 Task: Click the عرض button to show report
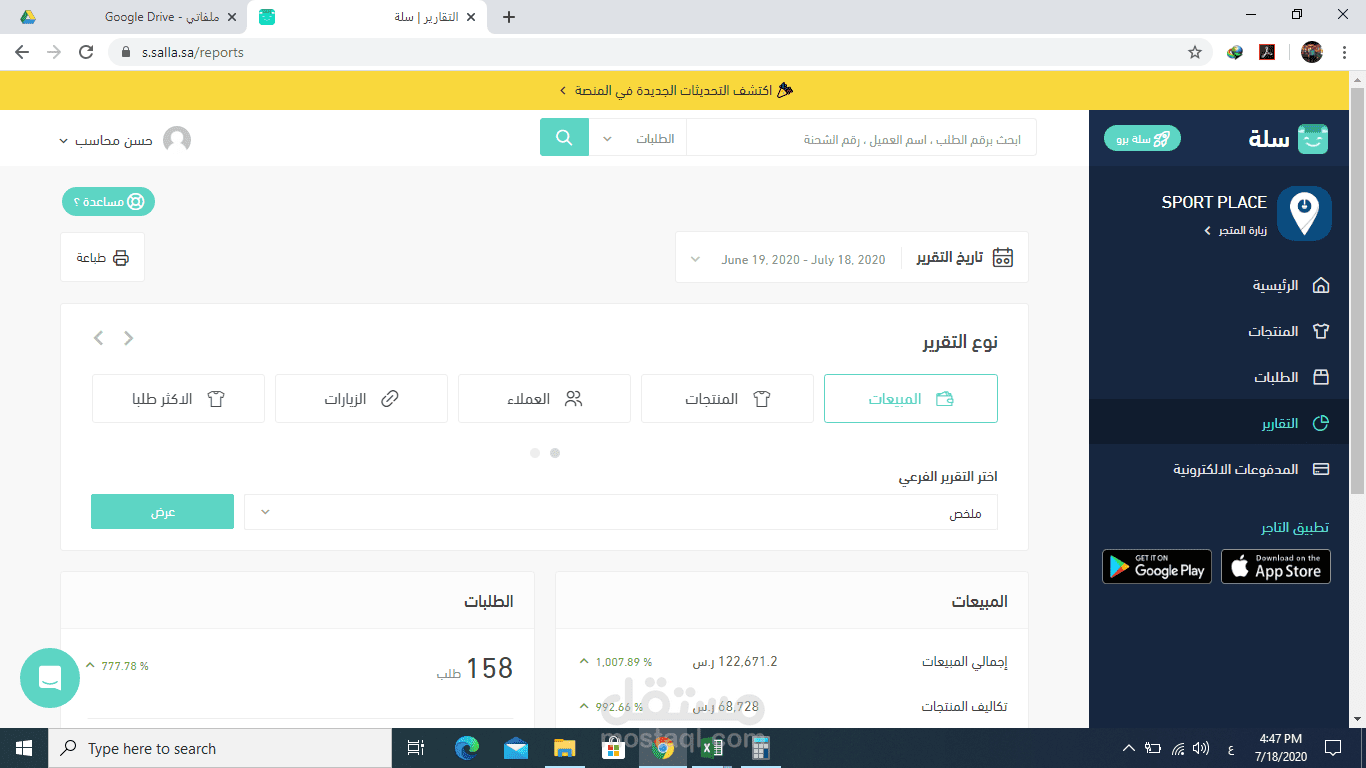(x=162, y=511)
